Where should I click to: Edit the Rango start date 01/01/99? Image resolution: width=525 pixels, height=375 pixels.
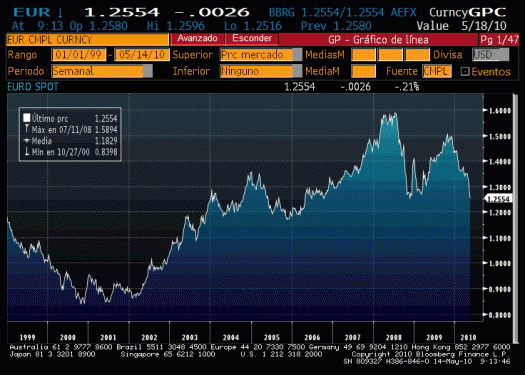pyautogui.click(x=79, y=55)
